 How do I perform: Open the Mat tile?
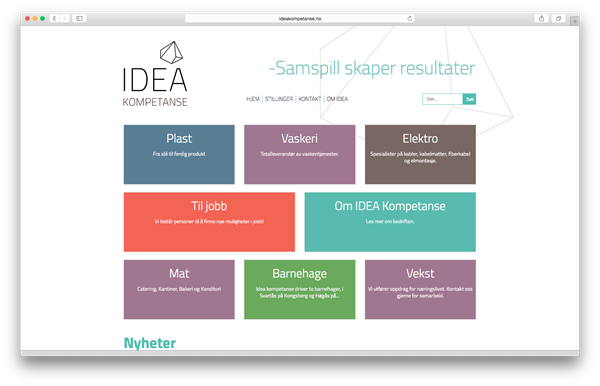tap(179, 290)
